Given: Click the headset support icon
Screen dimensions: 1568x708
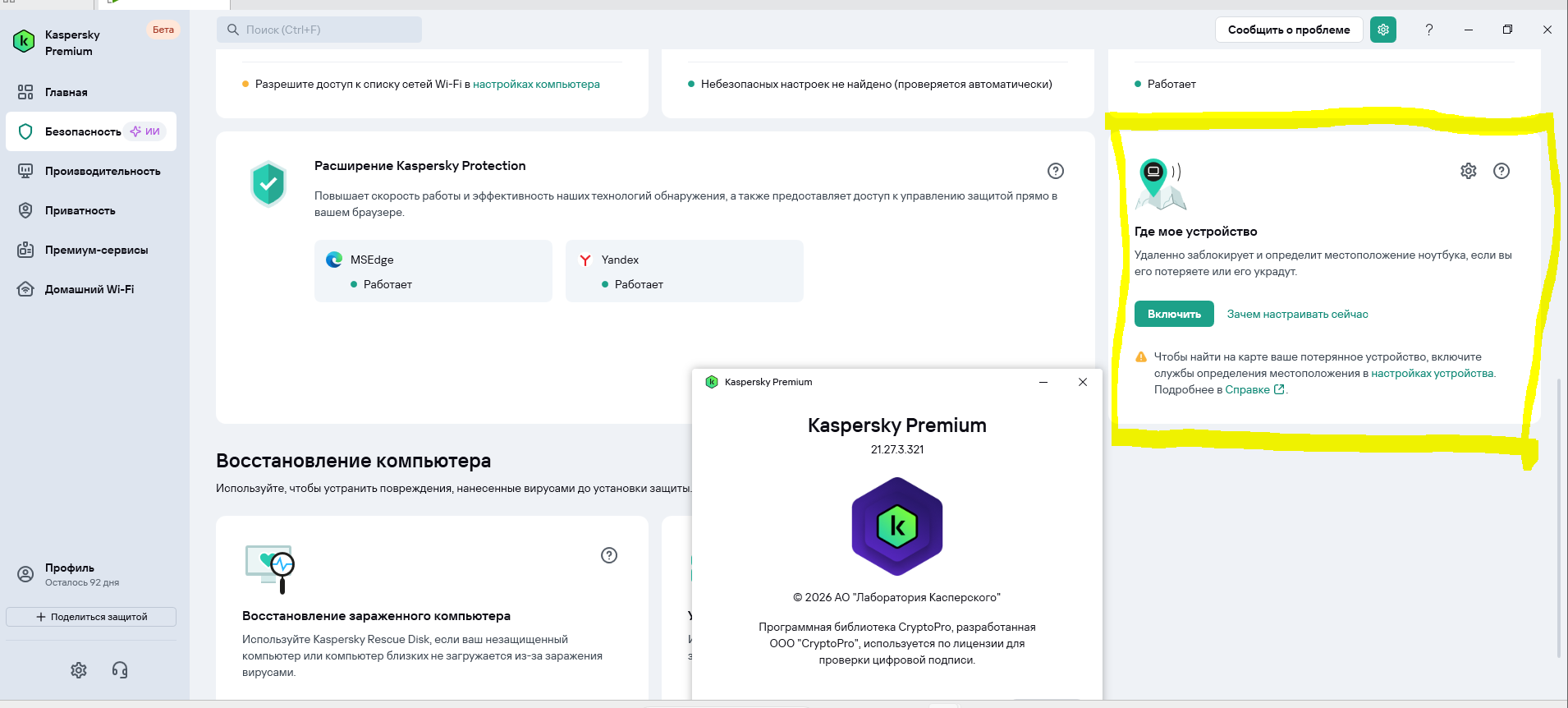Looking at the screenshot, I should [120, 670].
